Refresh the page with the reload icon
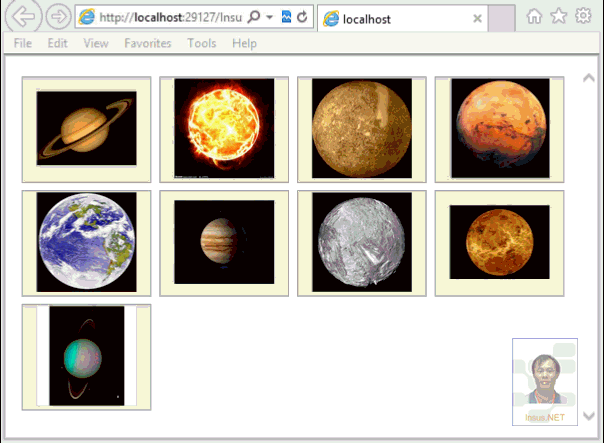 pos(302,17)
